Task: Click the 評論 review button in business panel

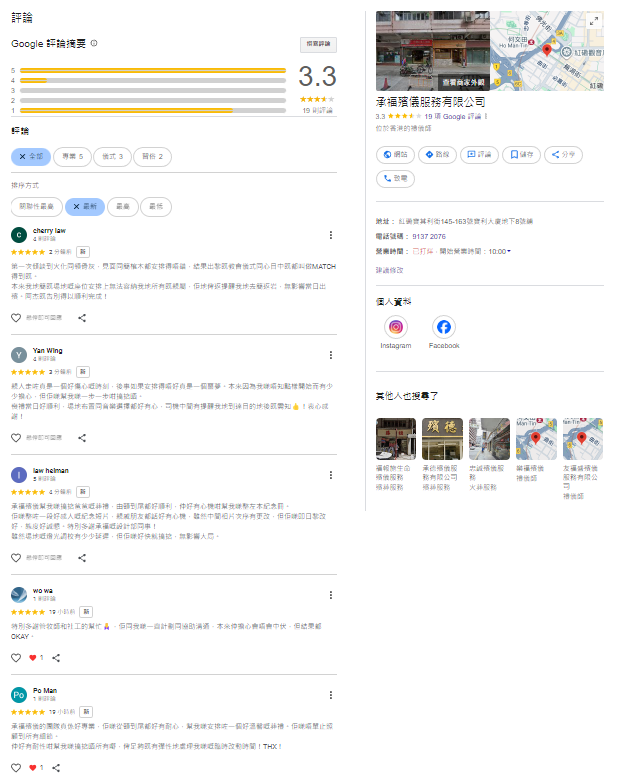Action: pos(479,155)
